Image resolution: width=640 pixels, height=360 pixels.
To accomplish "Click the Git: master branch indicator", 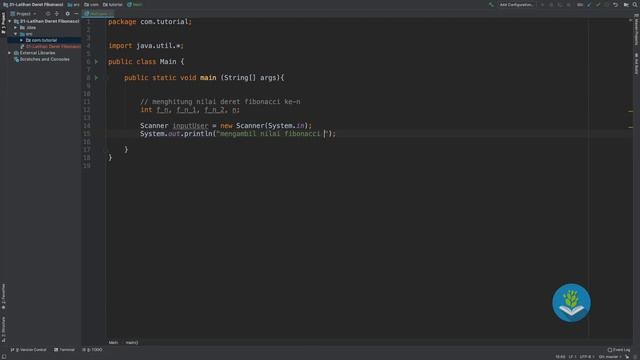I will [x=610, y=357].
